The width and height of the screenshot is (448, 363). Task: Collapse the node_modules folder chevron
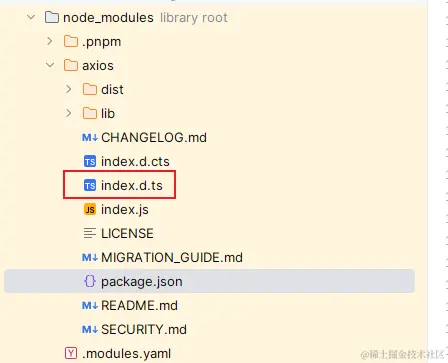31,17
